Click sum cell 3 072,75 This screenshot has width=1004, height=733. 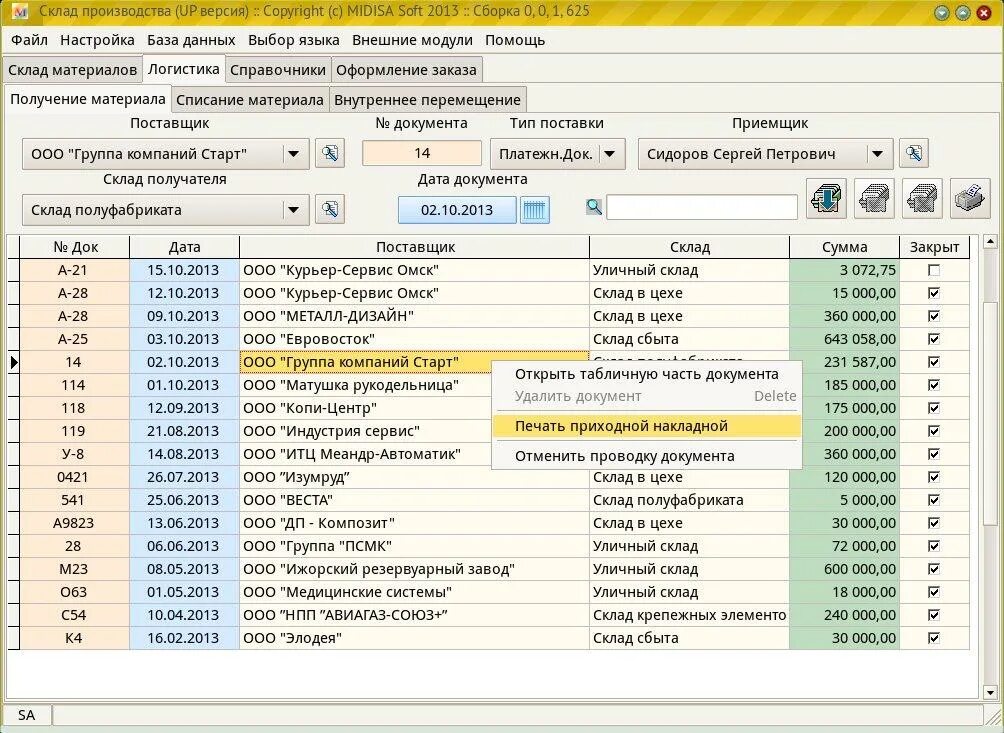845,270
